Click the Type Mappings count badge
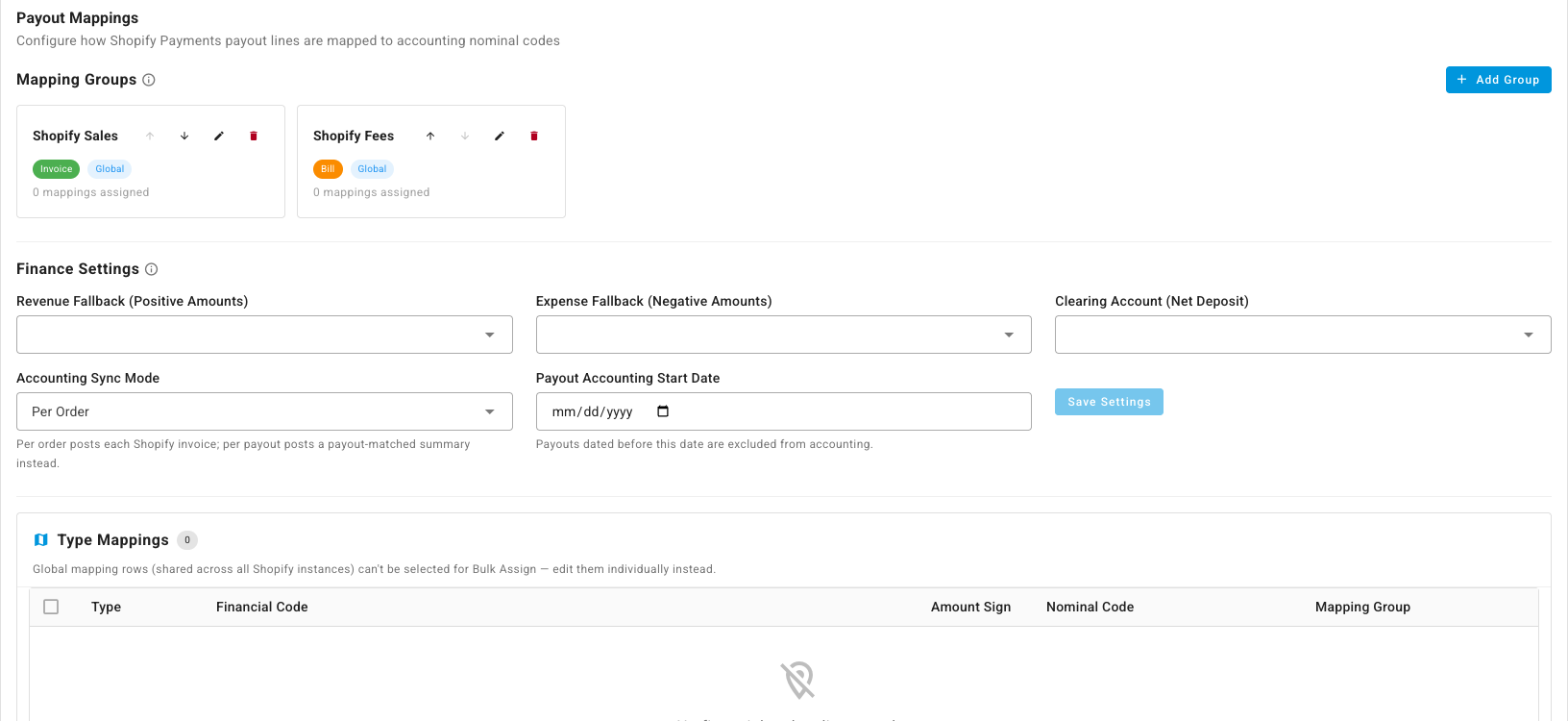The image size is (1568, 721). coord(187,540)
